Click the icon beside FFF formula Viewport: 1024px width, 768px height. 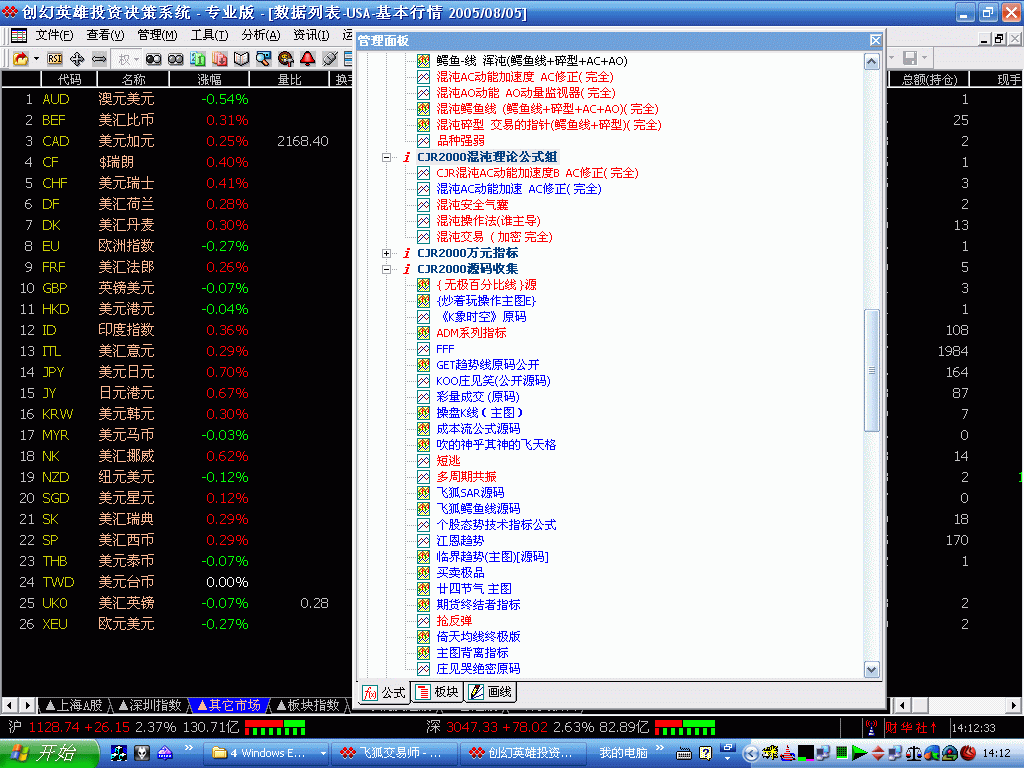(424, 349)
